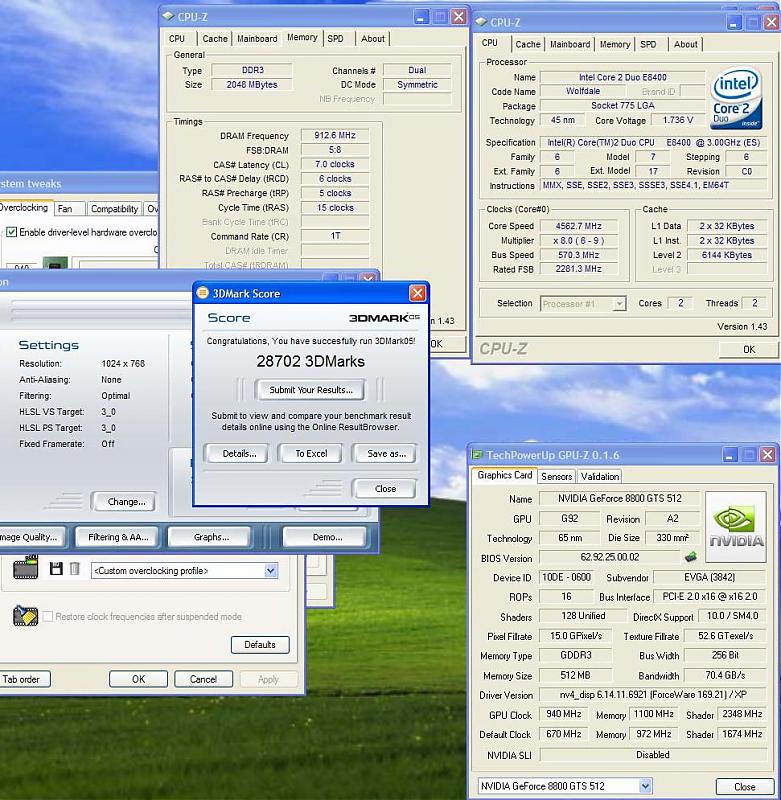Click the Bus Speed 570.3 MHz value
The width and height of the screenshot is (781, 800).
tap(578, 255)
